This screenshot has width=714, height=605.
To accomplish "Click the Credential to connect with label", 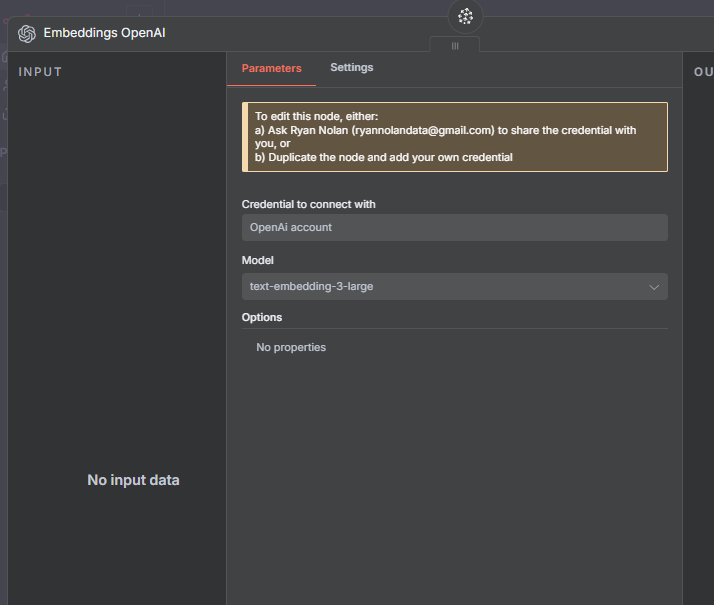I will [308, 204].
